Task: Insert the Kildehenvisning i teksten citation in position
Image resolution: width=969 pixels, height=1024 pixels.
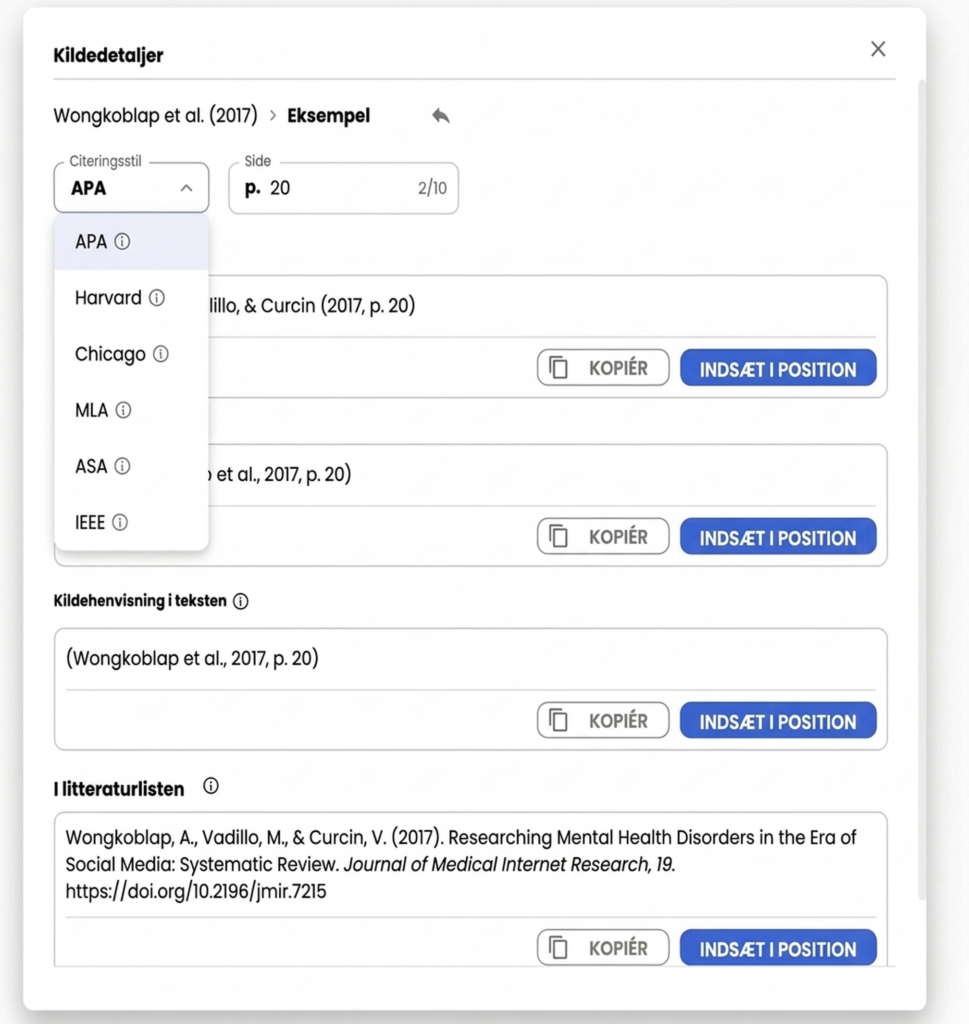Action: pyautogui.click(x=778, y=720)
